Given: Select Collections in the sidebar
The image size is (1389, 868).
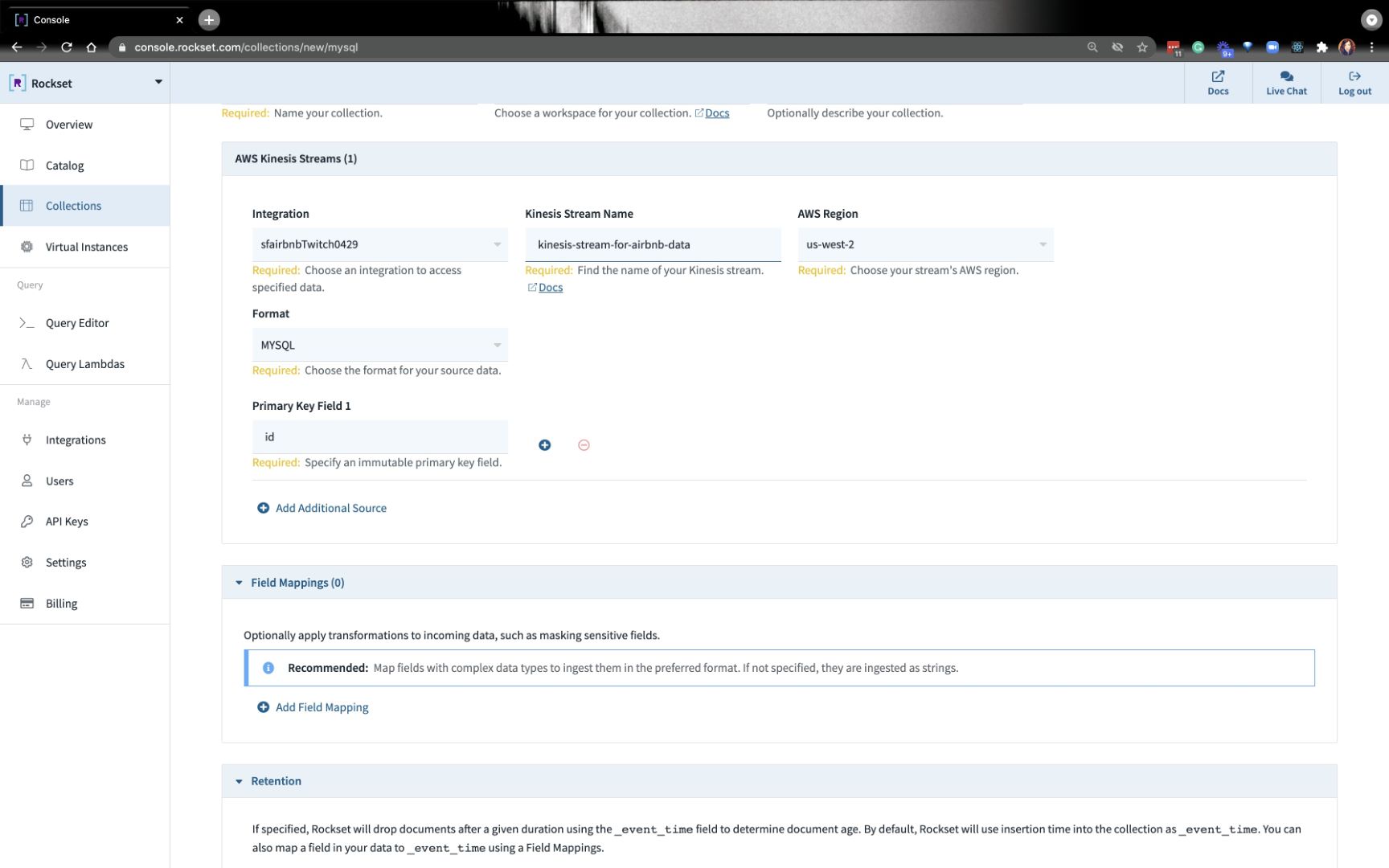Looking at the screenshot, I should [85, 206].
